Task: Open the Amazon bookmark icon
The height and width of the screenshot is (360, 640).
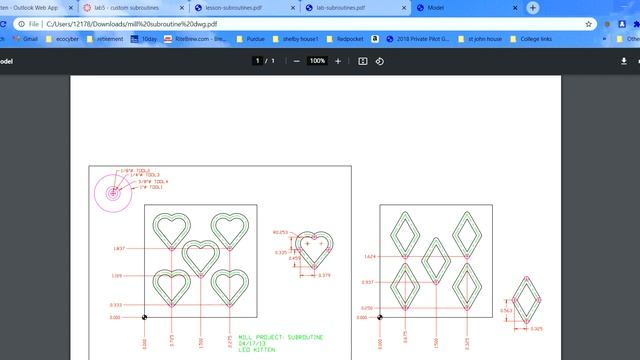Action: [375, 39]
